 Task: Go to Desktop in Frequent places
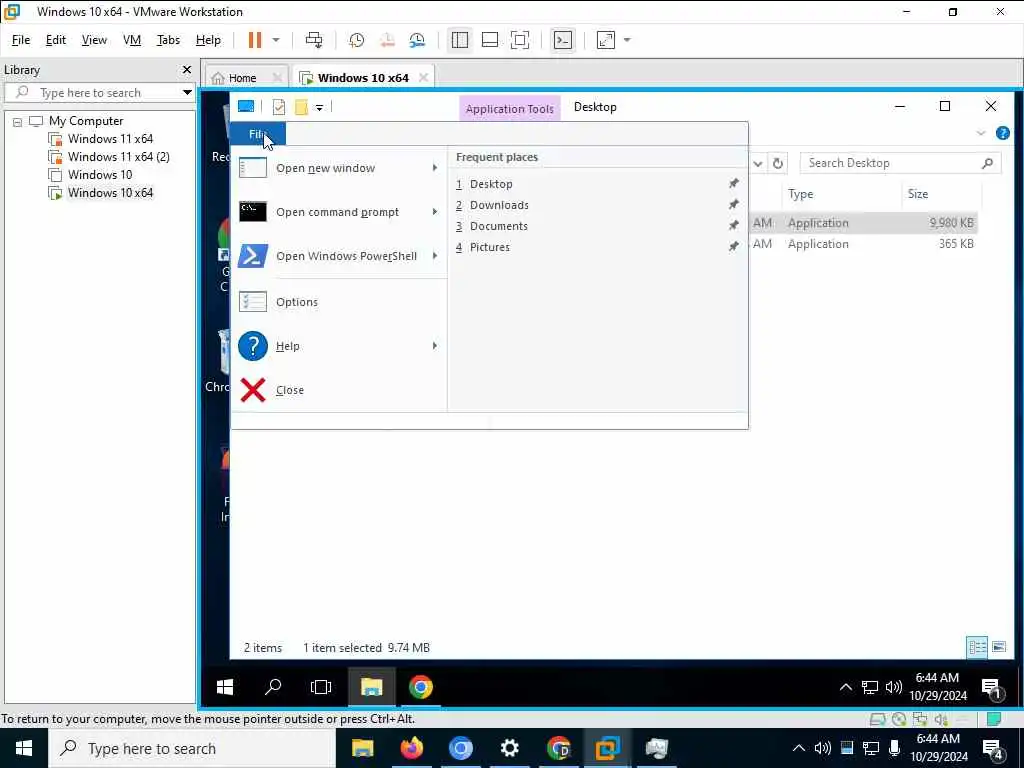(490, 184)
